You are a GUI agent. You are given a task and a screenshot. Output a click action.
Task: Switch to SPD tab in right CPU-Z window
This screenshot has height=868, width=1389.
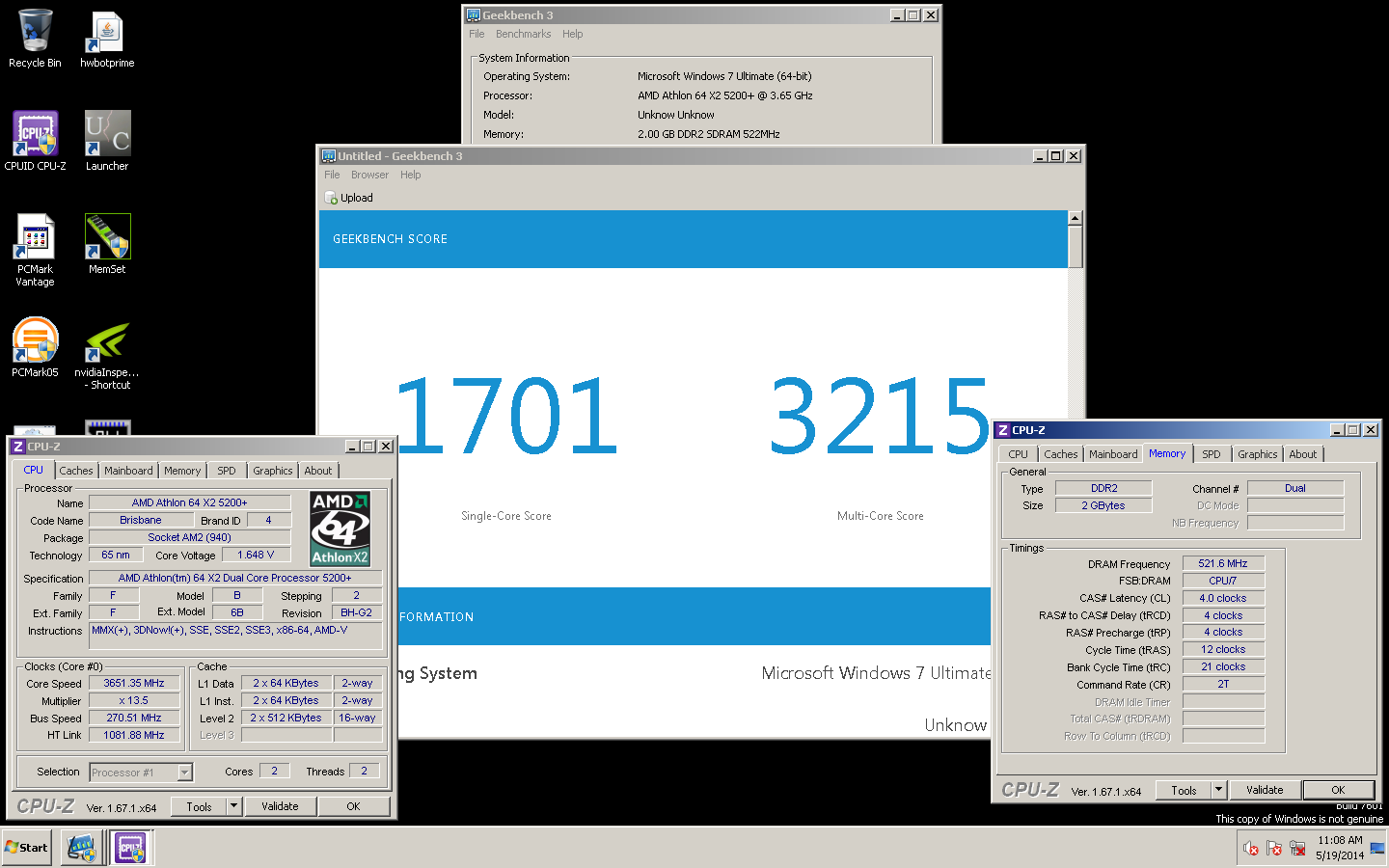tap(1212, 454)
